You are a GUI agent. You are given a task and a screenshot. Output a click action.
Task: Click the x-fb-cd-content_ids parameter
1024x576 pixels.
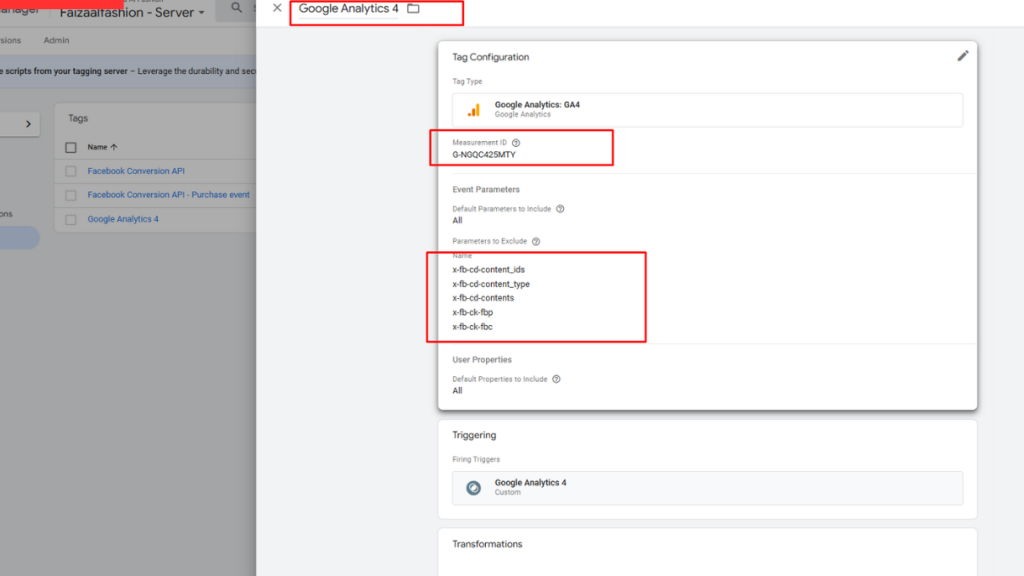pyautogui.click(x=488, y=270)
